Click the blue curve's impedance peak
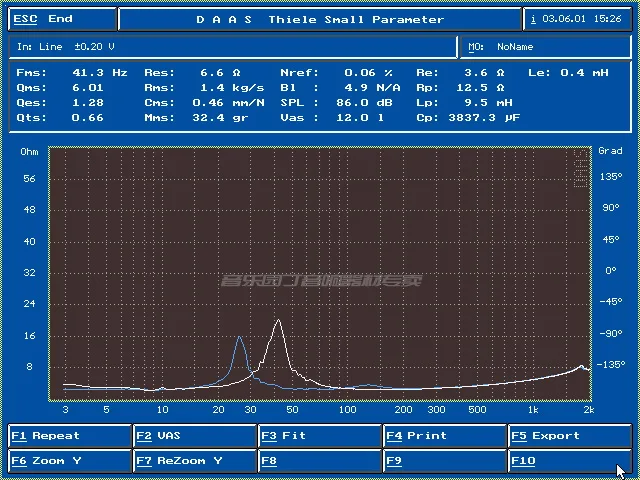This screenshot has width=640, height=480. click(240, 338)
